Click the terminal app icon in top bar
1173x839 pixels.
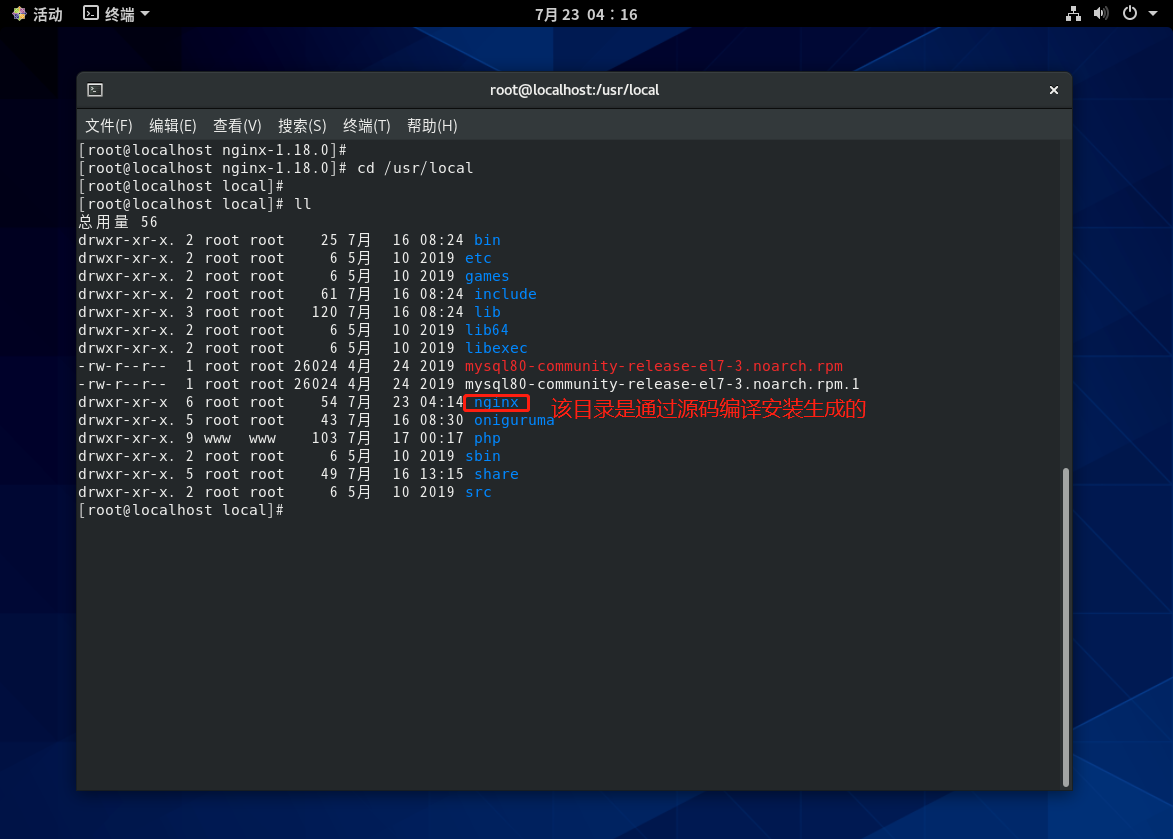91,13
